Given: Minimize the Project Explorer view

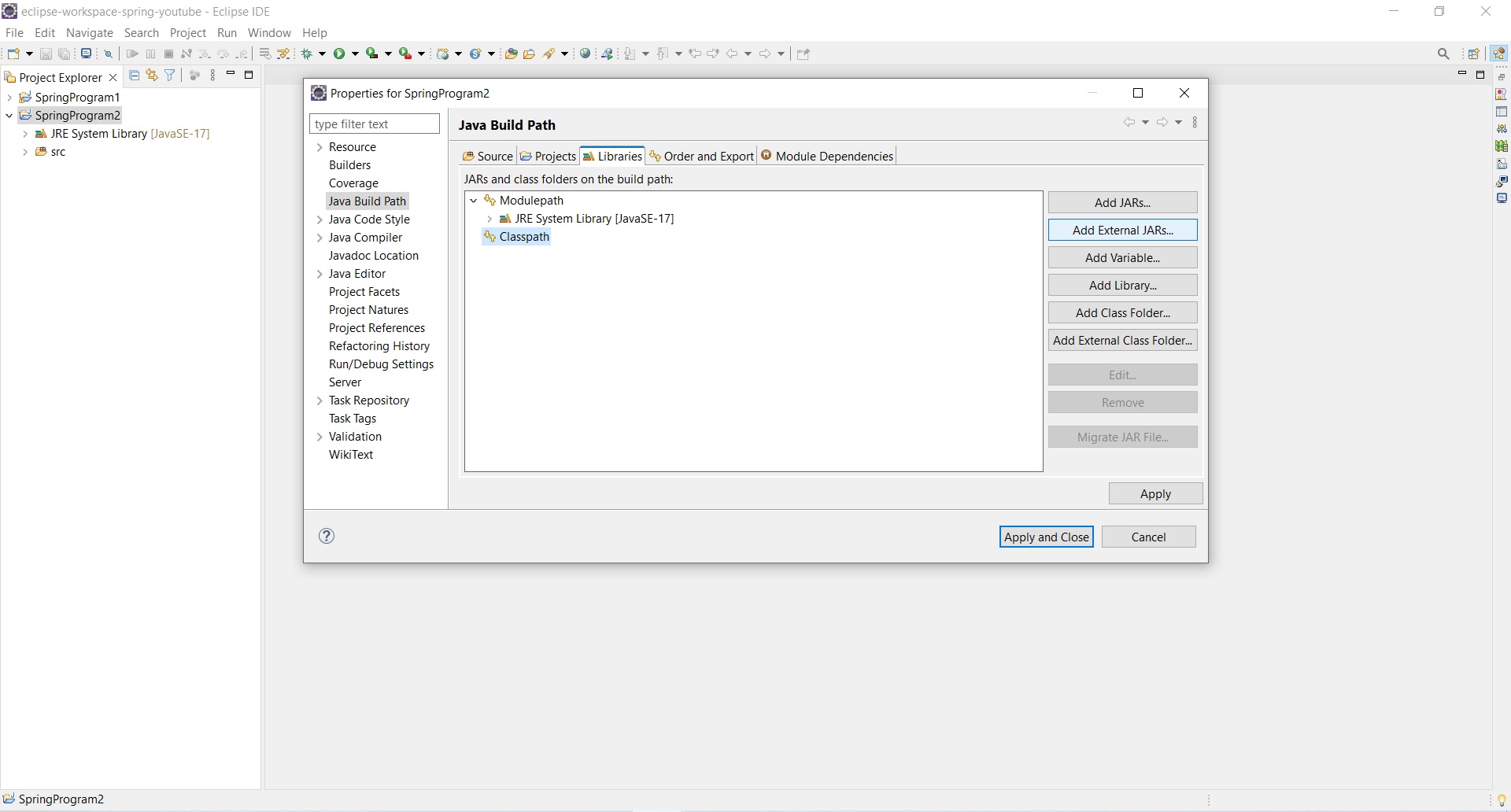Looking at the screenshot, I should pyautogui.click(x=231, y=75).
